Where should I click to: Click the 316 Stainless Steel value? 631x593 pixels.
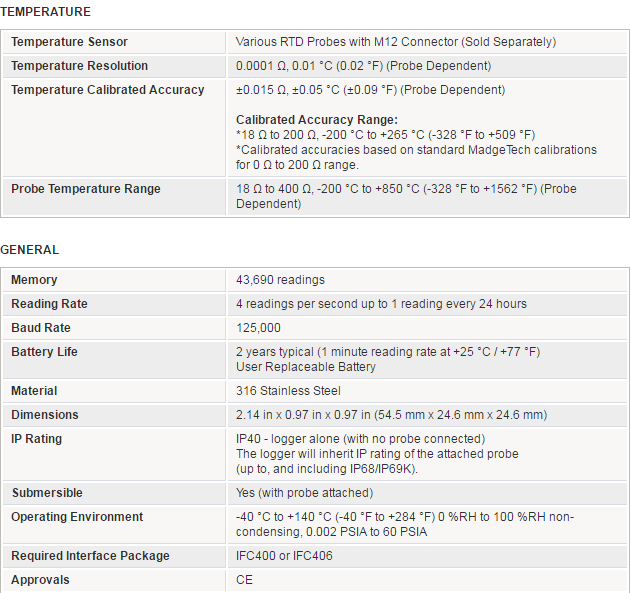[x=288, y=391]
